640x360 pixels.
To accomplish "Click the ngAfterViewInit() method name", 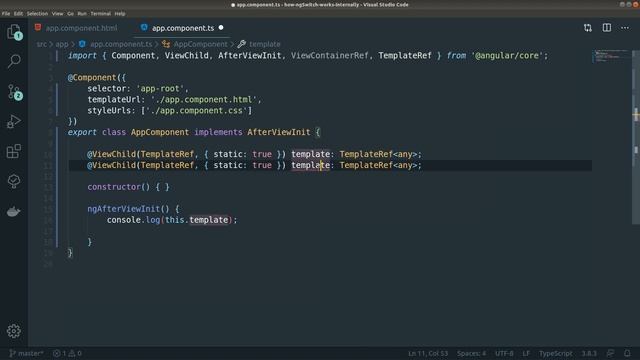I will (123, 209).
